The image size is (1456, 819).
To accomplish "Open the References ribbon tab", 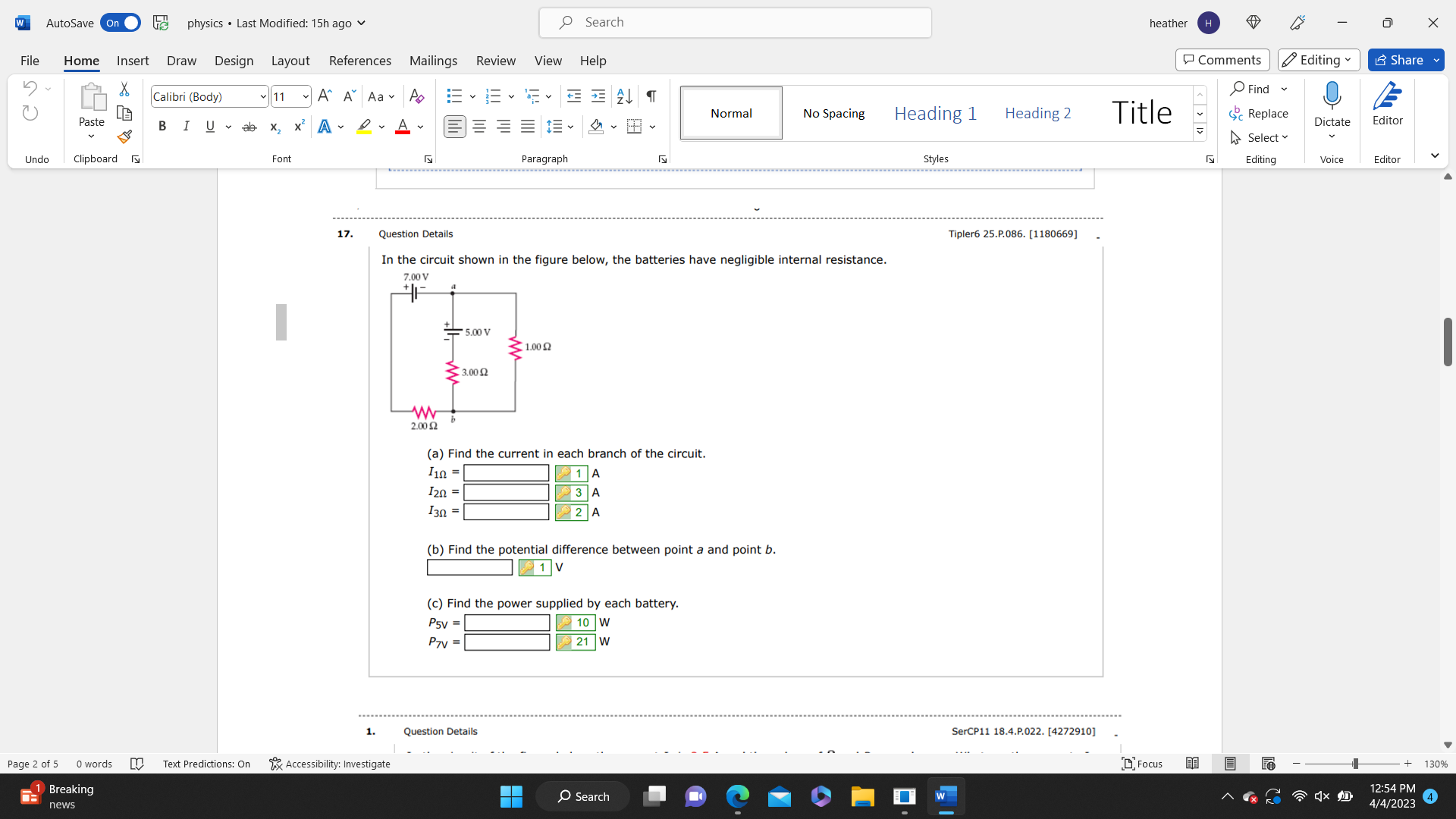I will (x=359, y=61).
